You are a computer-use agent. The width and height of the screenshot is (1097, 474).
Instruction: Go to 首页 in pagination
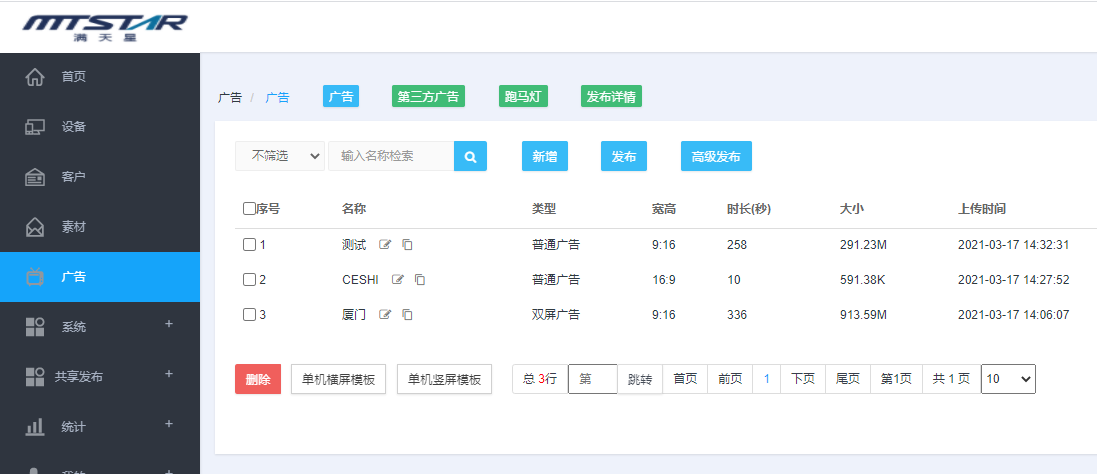click(685, 379)
